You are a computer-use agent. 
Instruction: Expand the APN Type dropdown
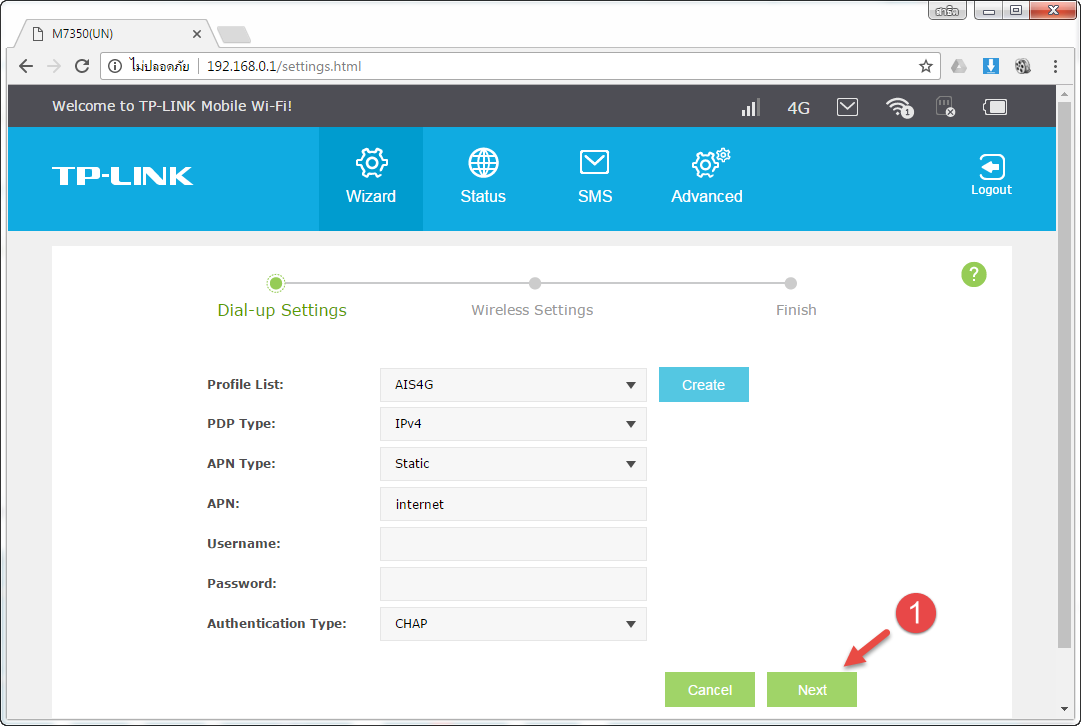[x=513, y=464]
